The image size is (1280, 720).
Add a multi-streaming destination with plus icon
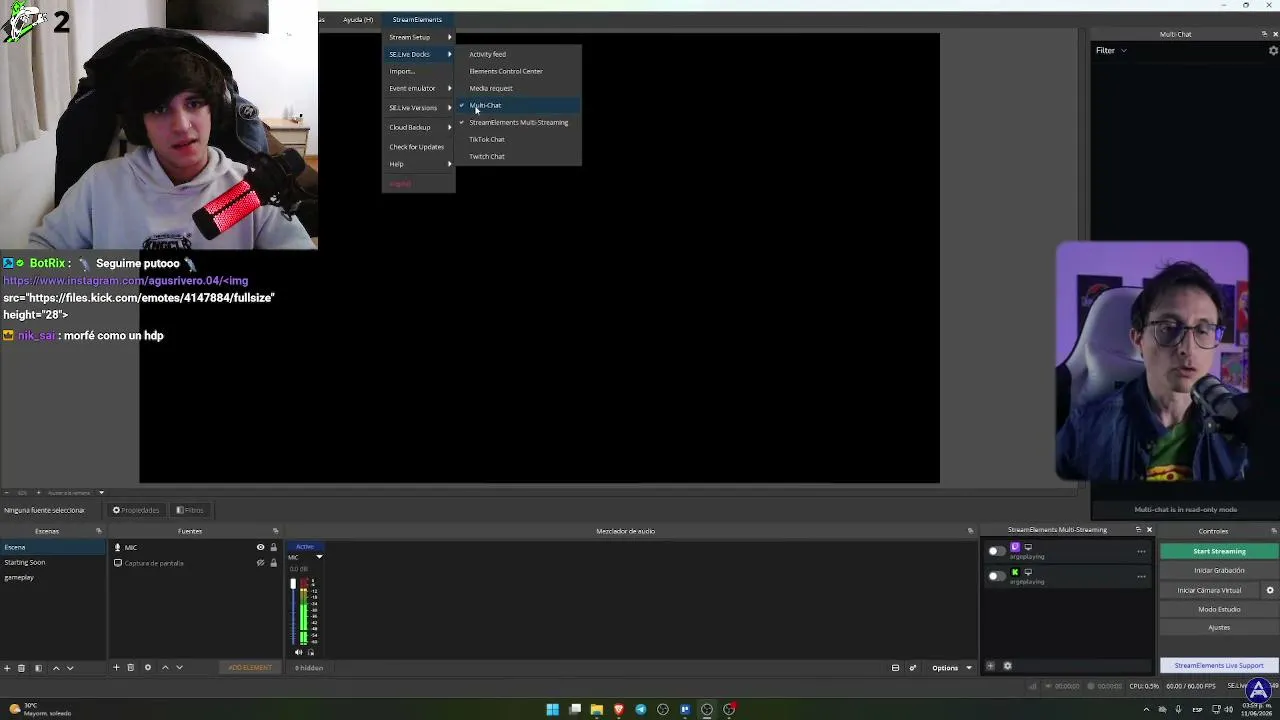pyautogui.click(x=990, y=666)
